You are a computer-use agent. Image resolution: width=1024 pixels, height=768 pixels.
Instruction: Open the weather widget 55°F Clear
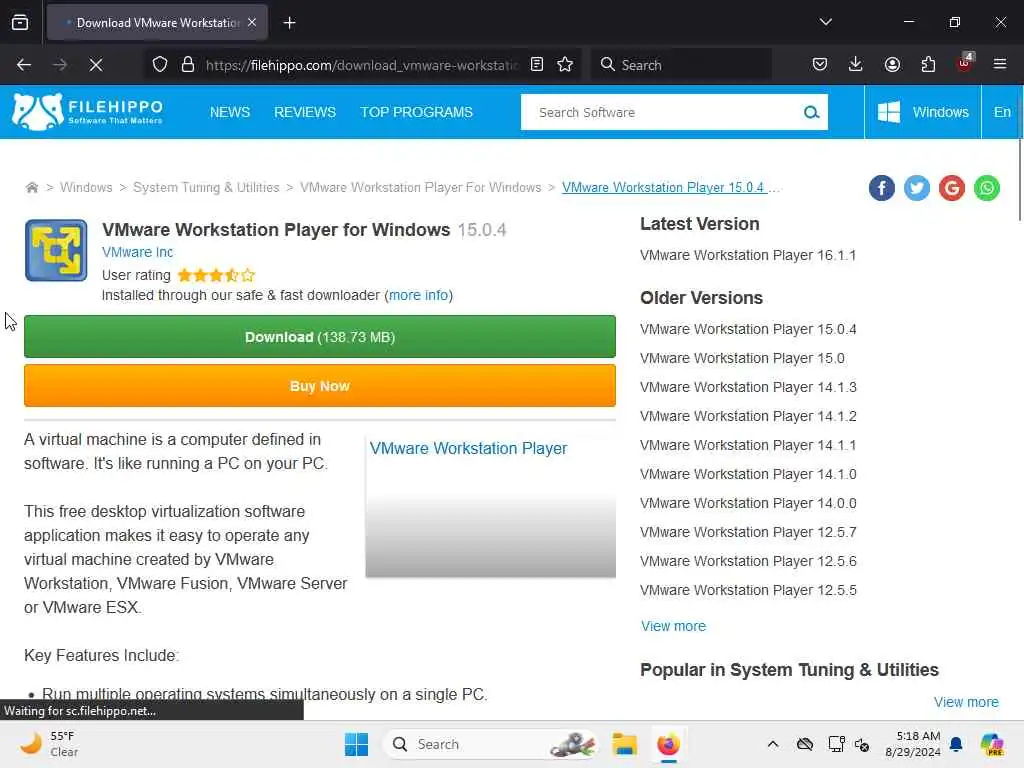coord(49,744)
